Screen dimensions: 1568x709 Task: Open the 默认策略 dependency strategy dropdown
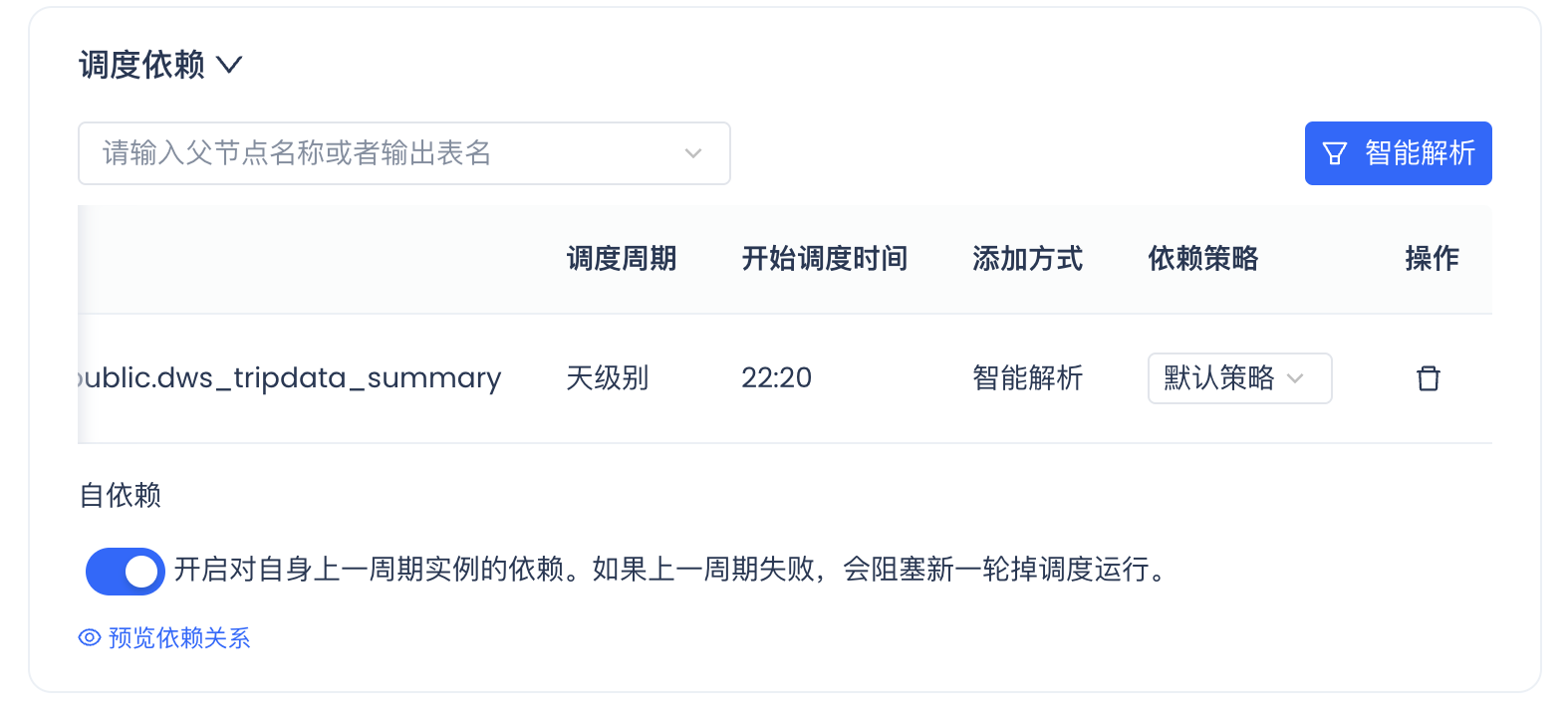pyautogui.click(x=1238, y=378)
